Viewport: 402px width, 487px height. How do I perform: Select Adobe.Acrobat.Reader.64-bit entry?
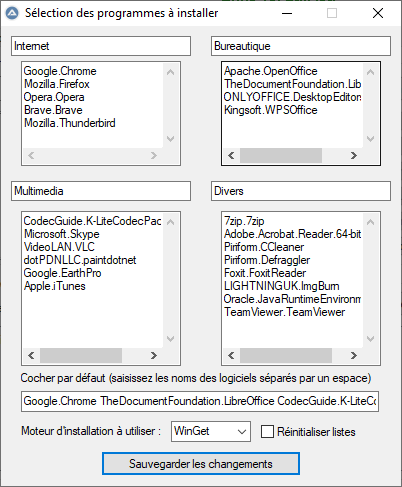tap(292, 234)
